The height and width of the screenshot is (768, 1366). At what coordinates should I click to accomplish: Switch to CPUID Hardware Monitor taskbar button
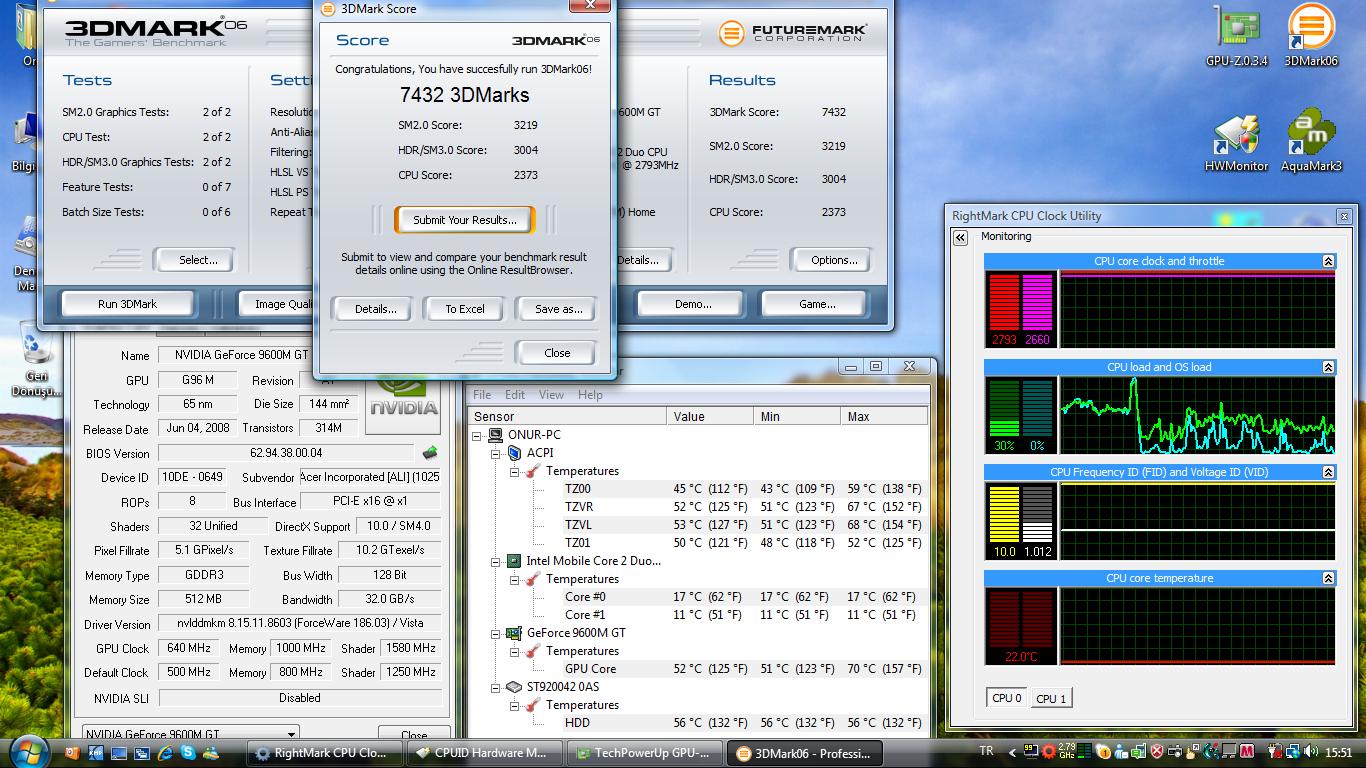pyautogui.click(x=484, y=753)
